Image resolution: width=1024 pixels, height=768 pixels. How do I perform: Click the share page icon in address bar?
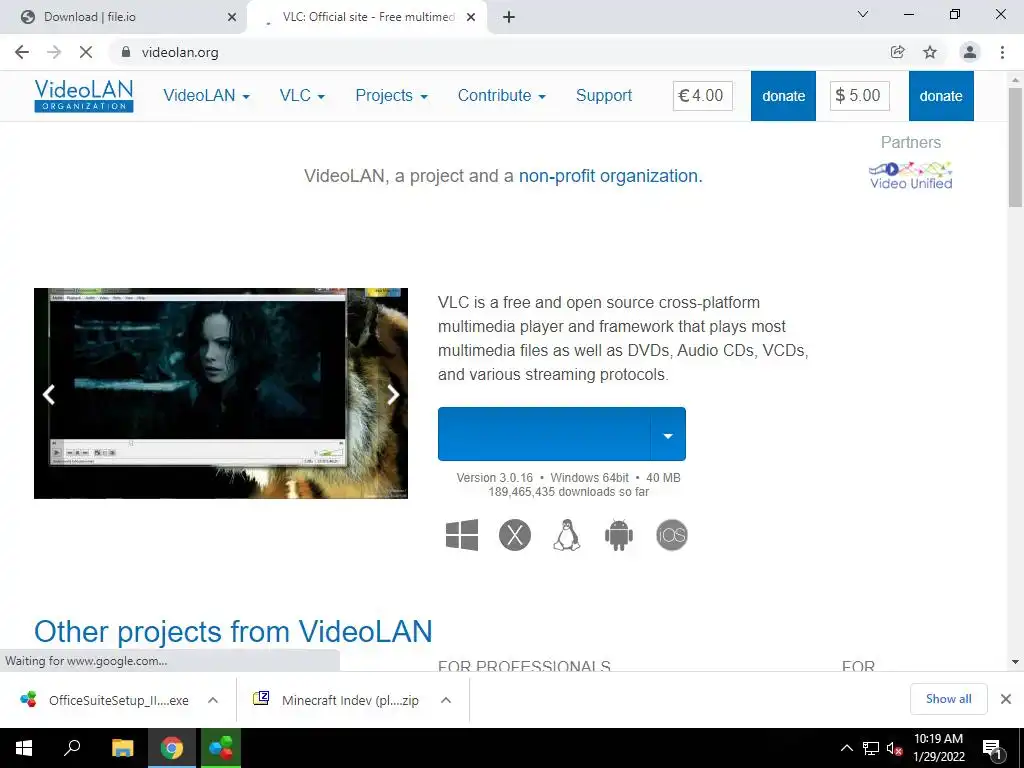(898, 52)
